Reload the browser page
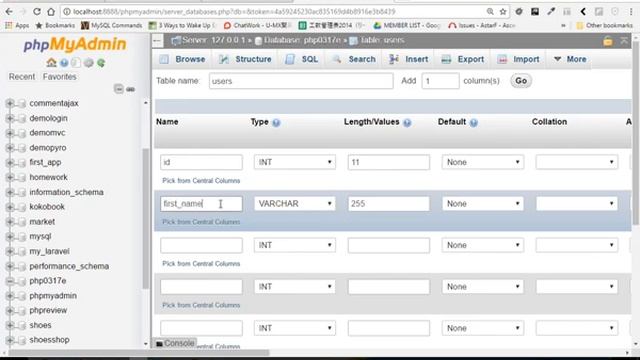The height and width of the screenshot is (360, 640). coord(36,12)
